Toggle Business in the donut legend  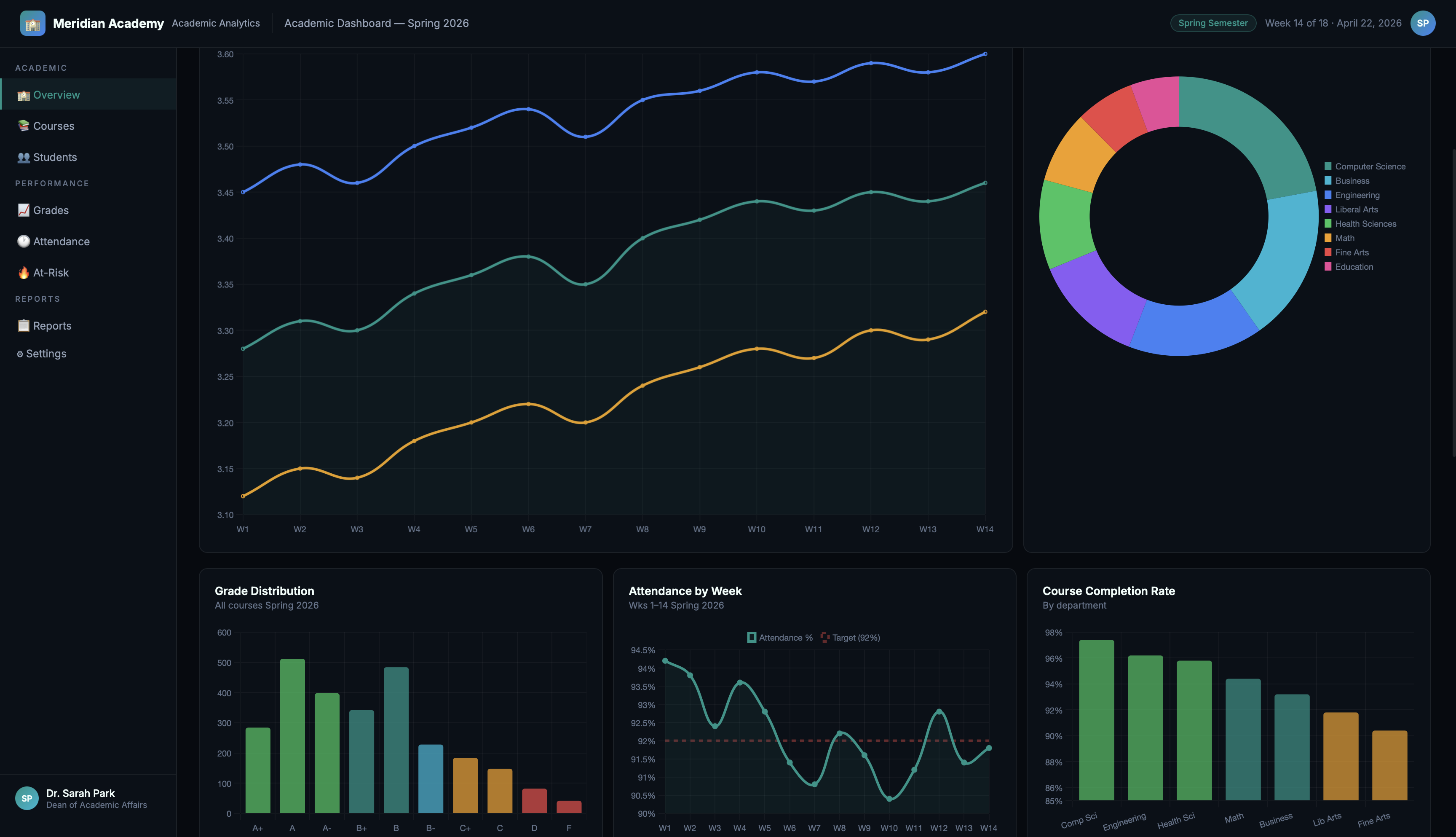click(1346, 181)
